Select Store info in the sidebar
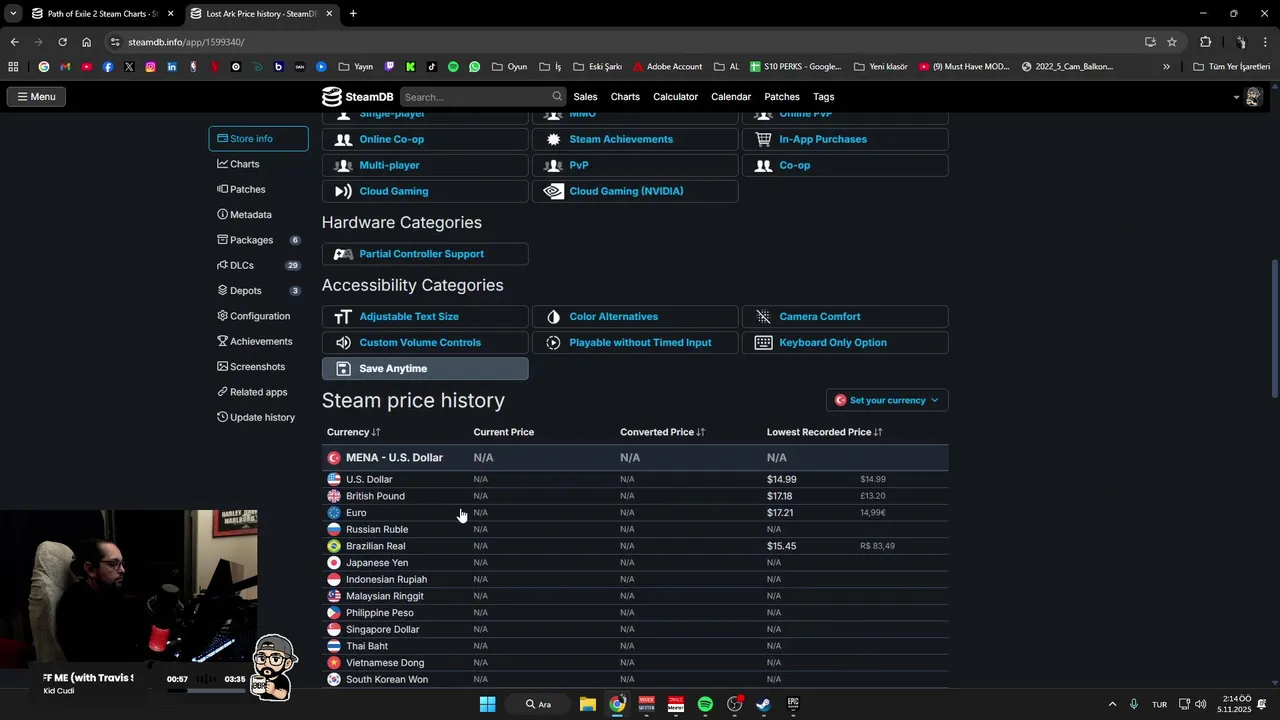This screenshot has height=720, width=1280. click(x=258, y=139)
